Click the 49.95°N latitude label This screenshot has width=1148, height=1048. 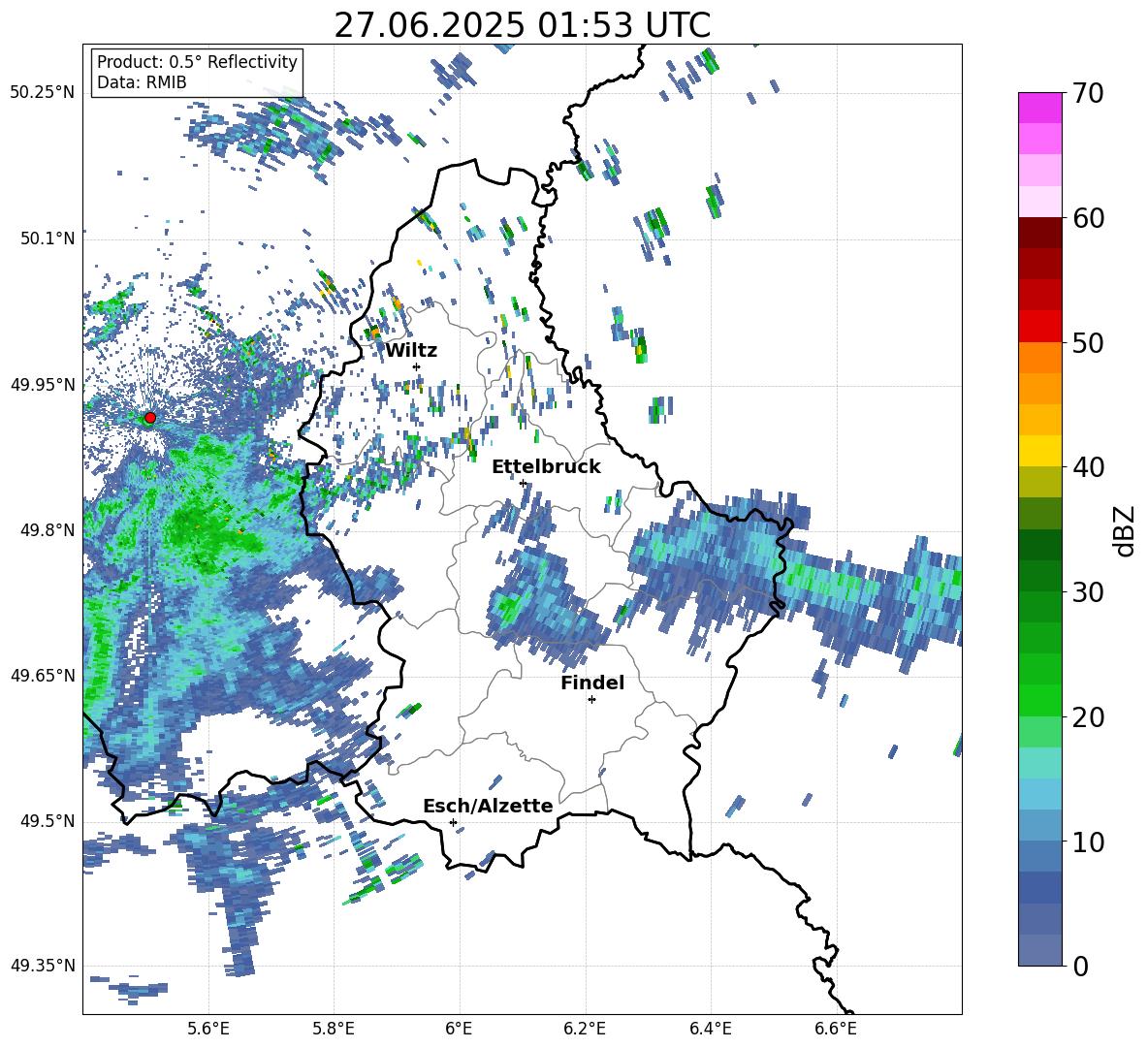pos(43,384)
